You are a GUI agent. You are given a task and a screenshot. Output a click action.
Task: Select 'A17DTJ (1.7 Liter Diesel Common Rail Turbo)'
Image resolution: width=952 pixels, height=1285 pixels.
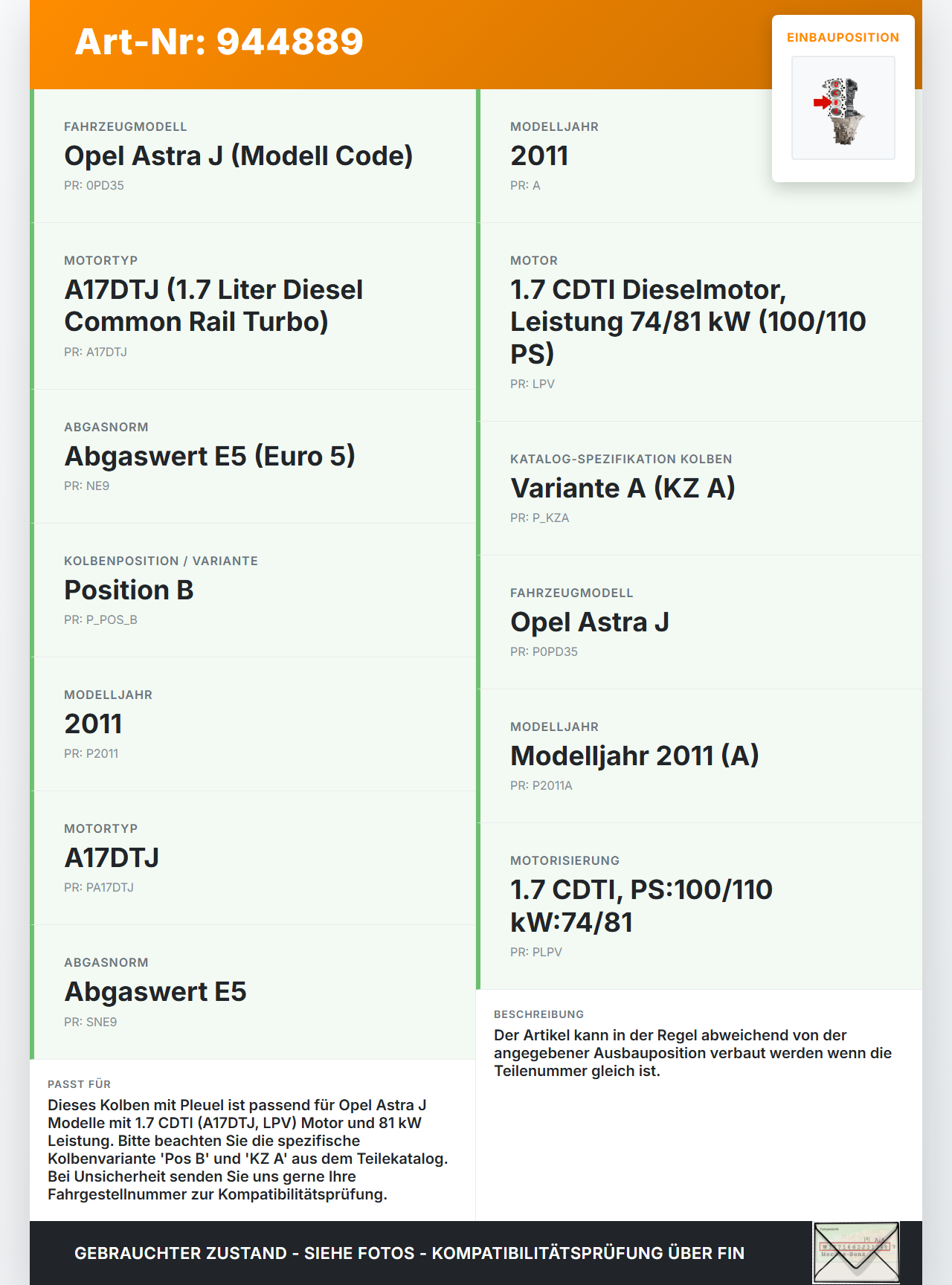(213, 306)
